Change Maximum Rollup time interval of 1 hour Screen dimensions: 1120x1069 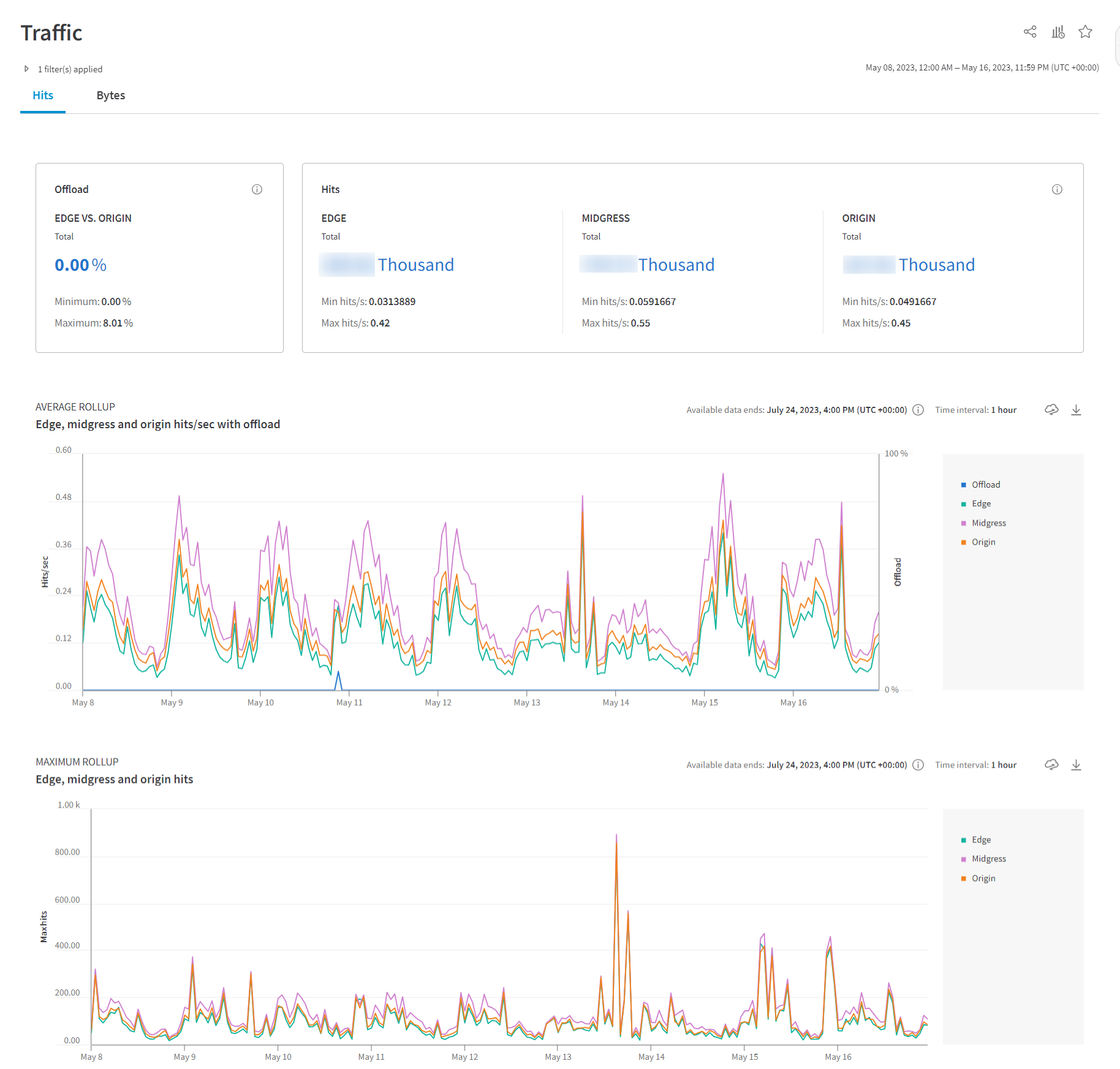pos(1003,765)
